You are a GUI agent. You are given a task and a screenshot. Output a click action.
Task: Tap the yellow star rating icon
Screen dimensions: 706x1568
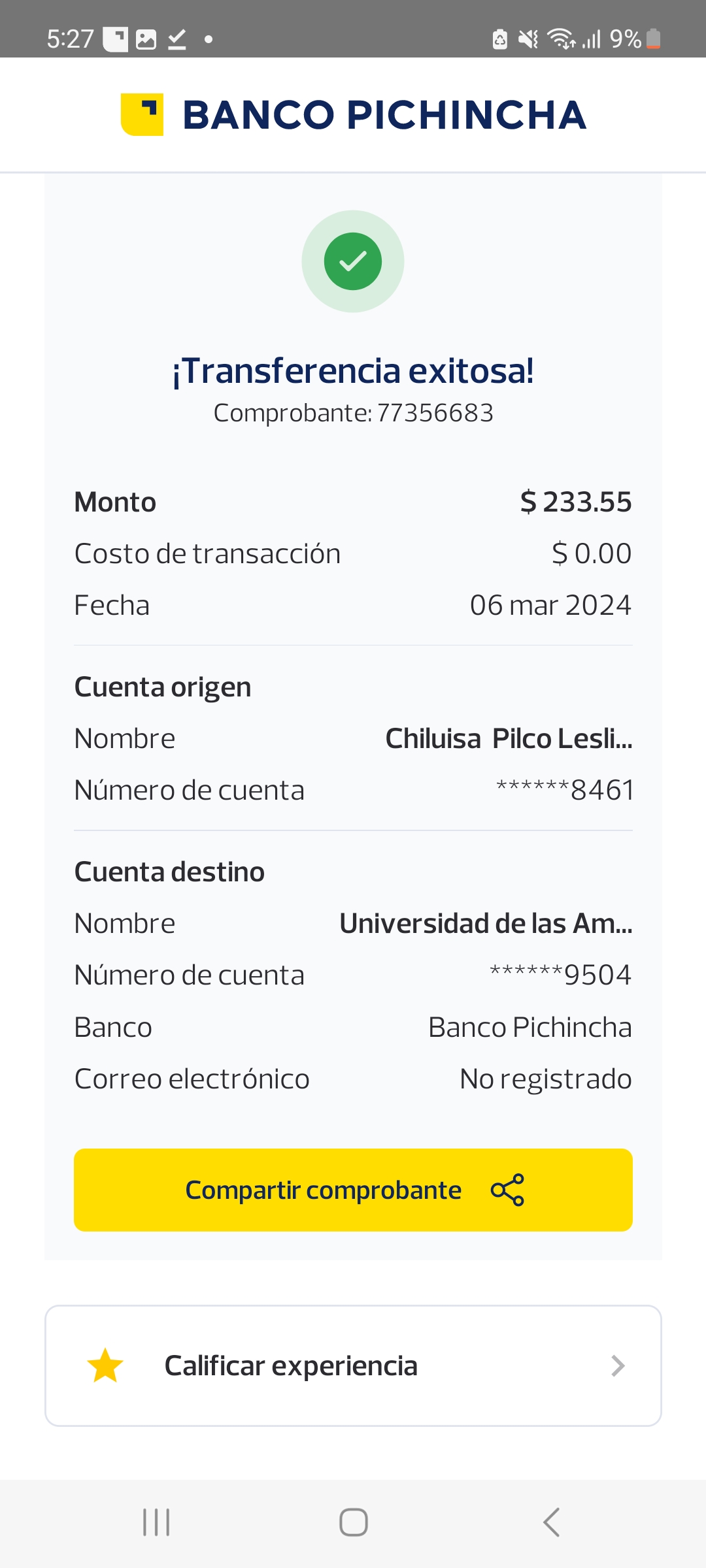click(x=105, y=1366)
